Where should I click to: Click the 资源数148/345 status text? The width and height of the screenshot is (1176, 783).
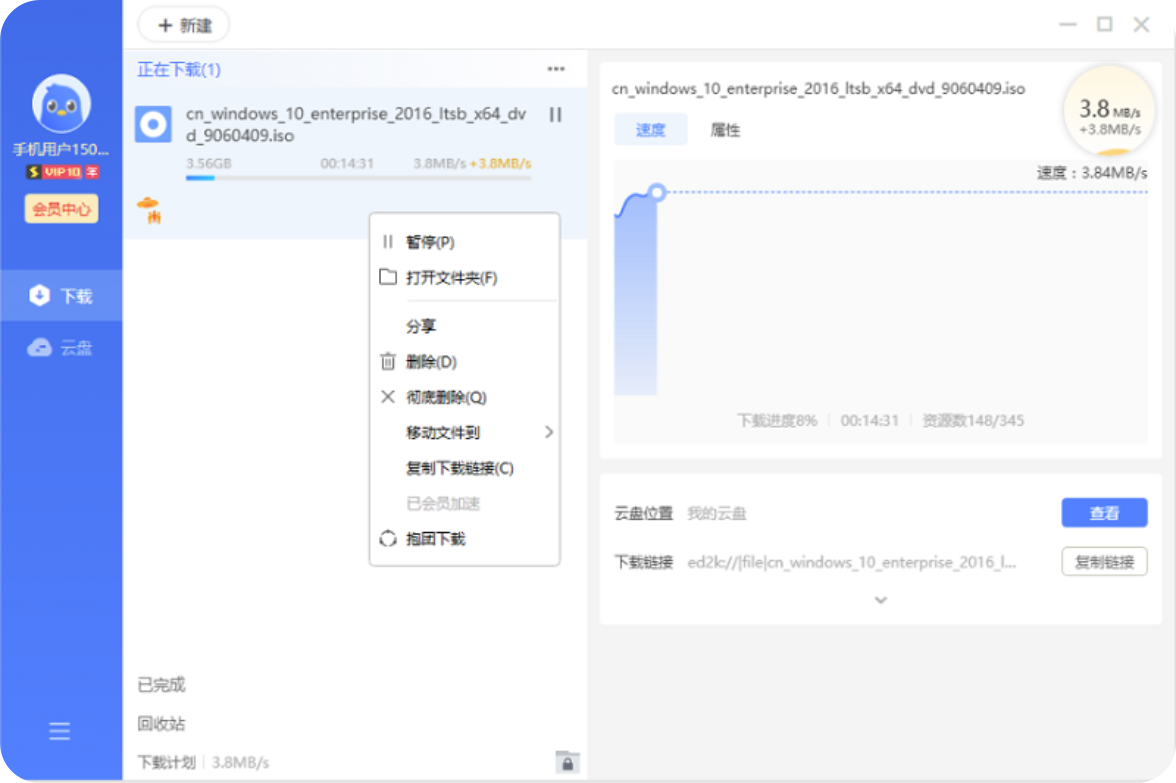973,420
